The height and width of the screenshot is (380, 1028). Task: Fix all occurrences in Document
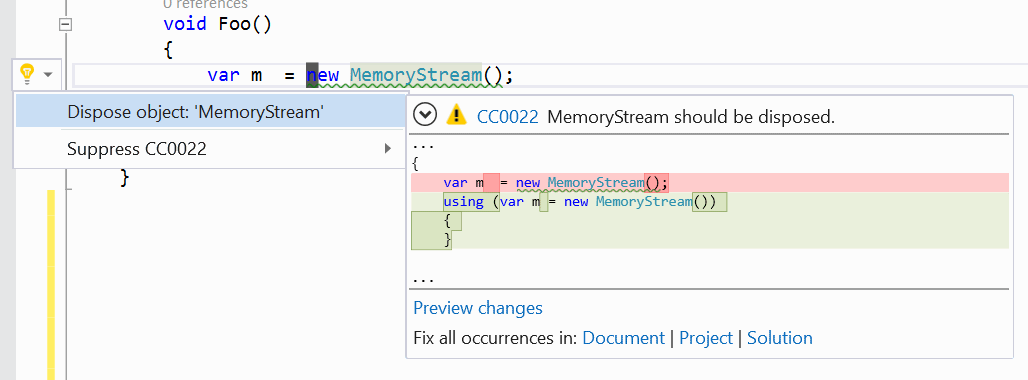623,338
